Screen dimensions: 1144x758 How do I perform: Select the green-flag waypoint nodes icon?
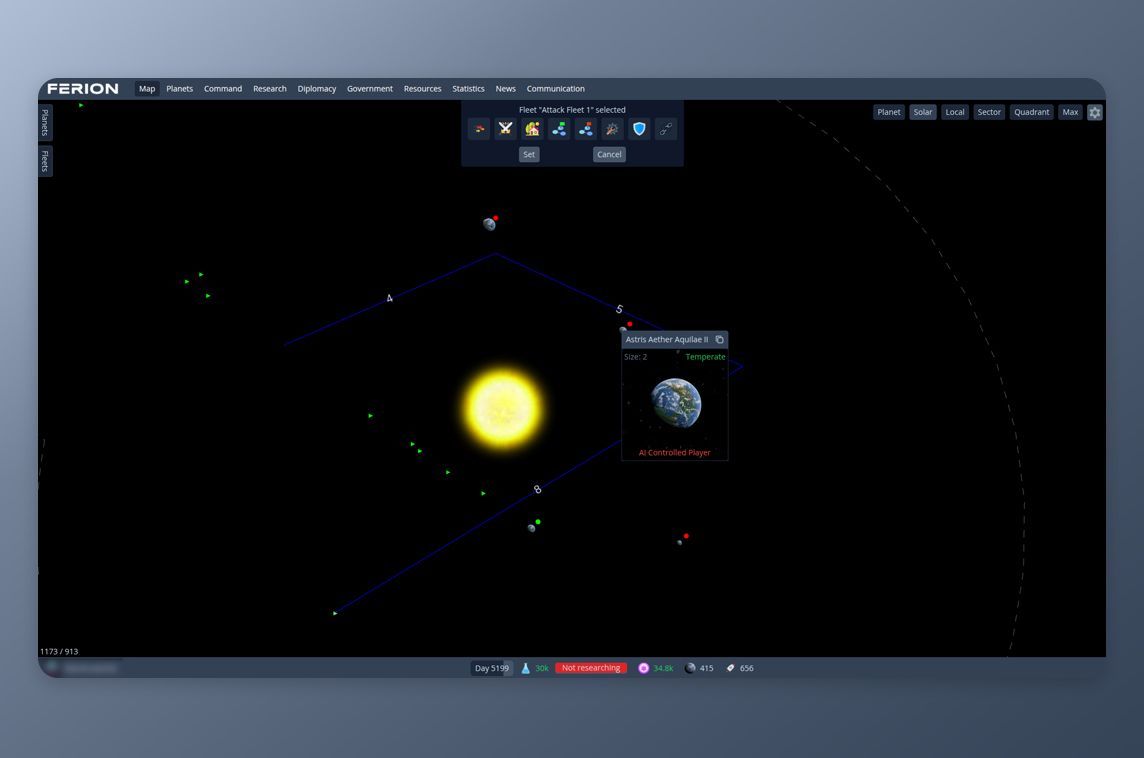pyautogui.click(x=559, y=129)
